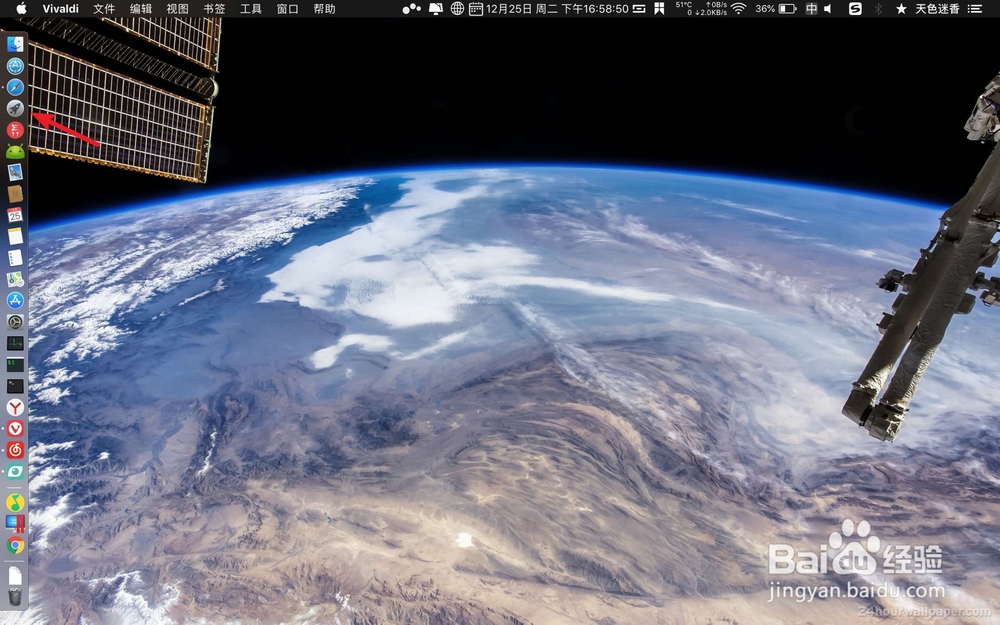Click the network speed KB/s indicator
This screenshot has height=625, width=1000.
point(710,8)
